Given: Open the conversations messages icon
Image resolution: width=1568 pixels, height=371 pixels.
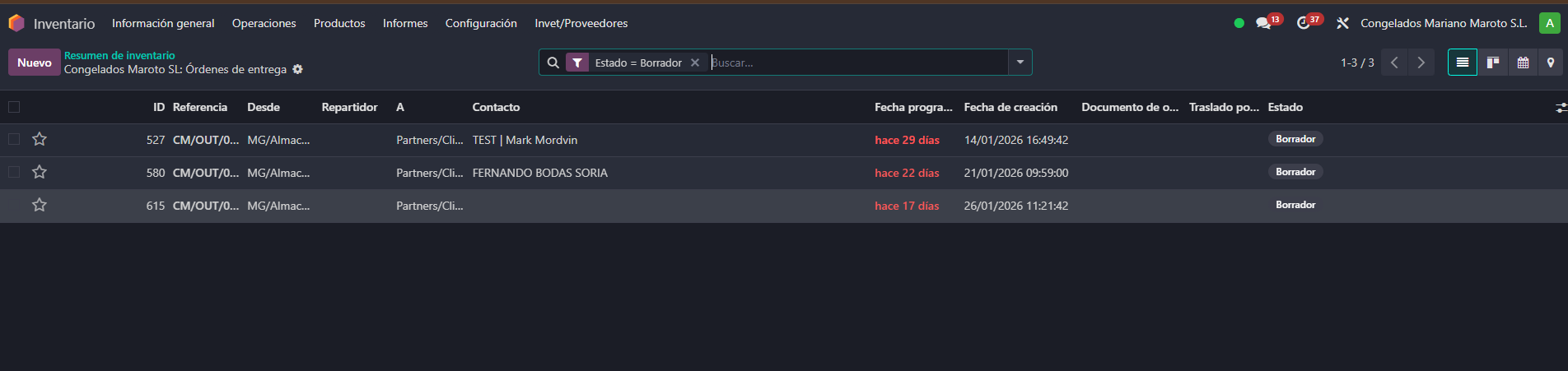Looking at the screenshot, I should pyautogui.click(x=1263, y=23).
